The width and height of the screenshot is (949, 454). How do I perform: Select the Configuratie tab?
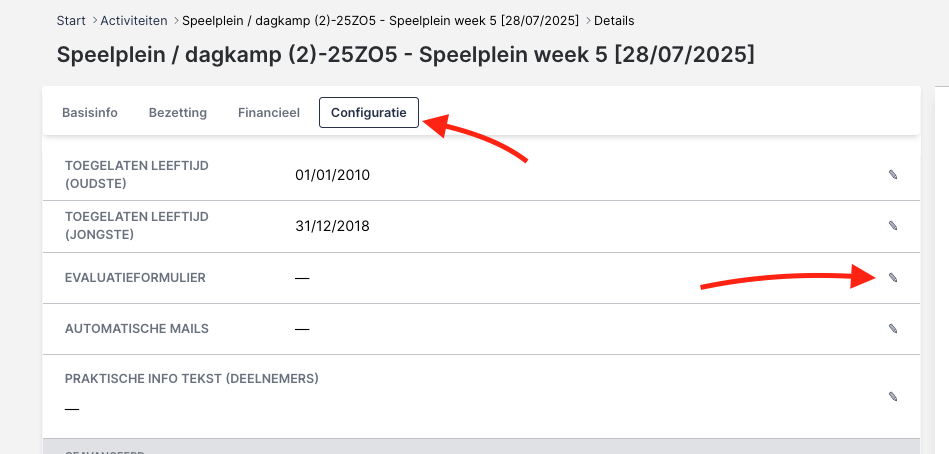tap(368, 113)
